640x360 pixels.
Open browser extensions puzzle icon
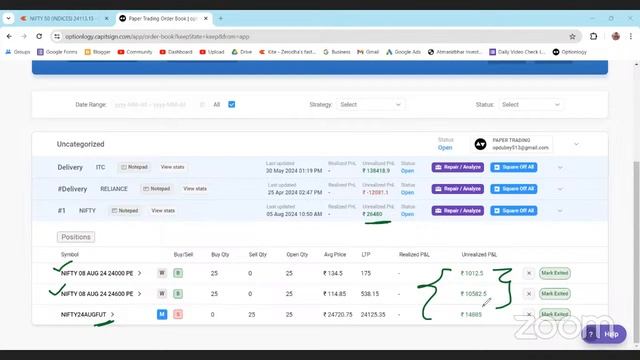593,36
